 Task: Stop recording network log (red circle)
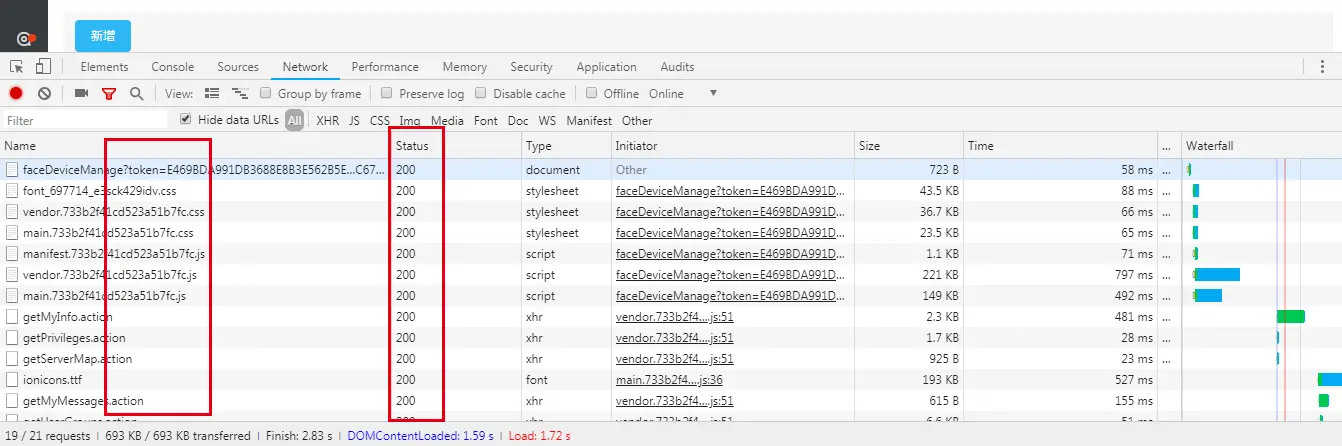[x=16, y=93]
